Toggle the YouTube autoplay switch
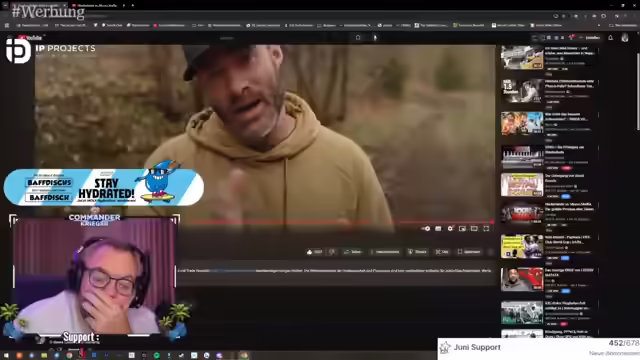The height and width of the screenshot is (360, 640). (x=425, y=229)
